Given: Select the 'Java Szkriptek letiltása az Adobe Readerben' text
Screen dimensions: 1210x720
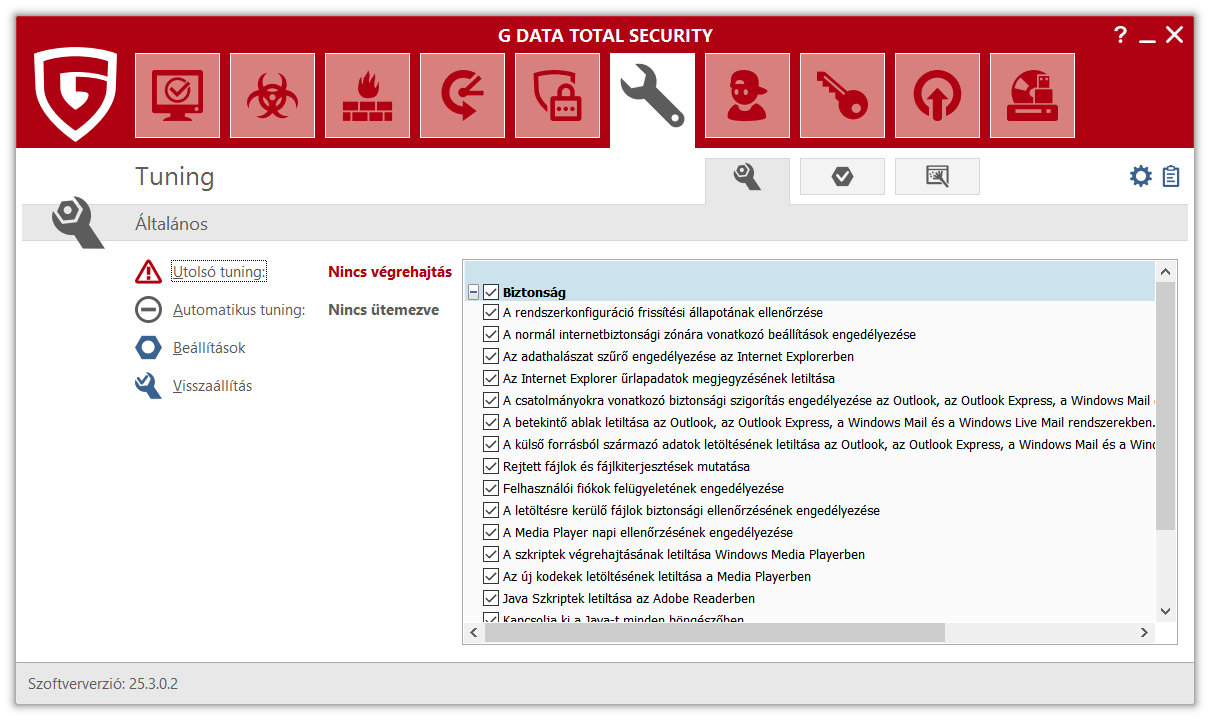Looking at the screenshot, I should 629,599.
